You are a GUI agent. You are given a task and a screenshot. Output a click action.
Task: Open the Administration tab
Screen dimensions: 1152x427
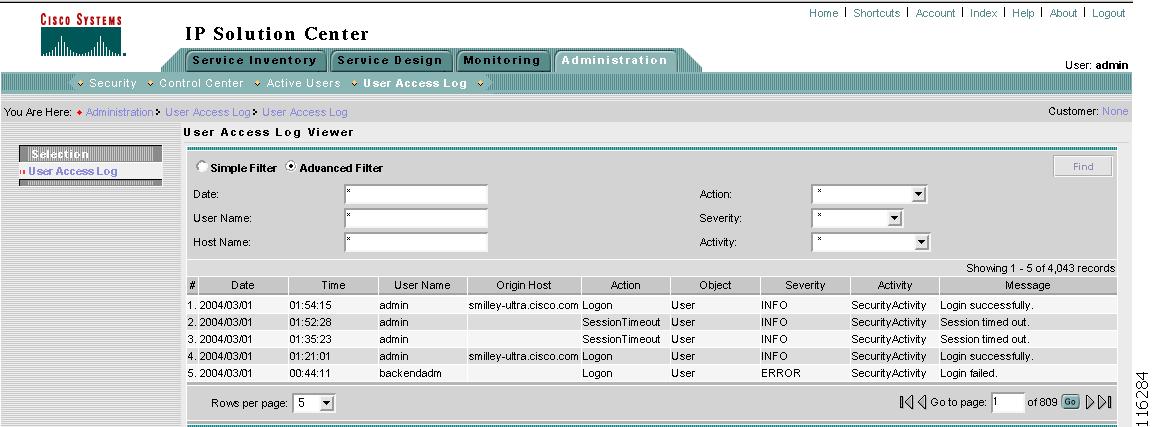[x=614, y=60]
